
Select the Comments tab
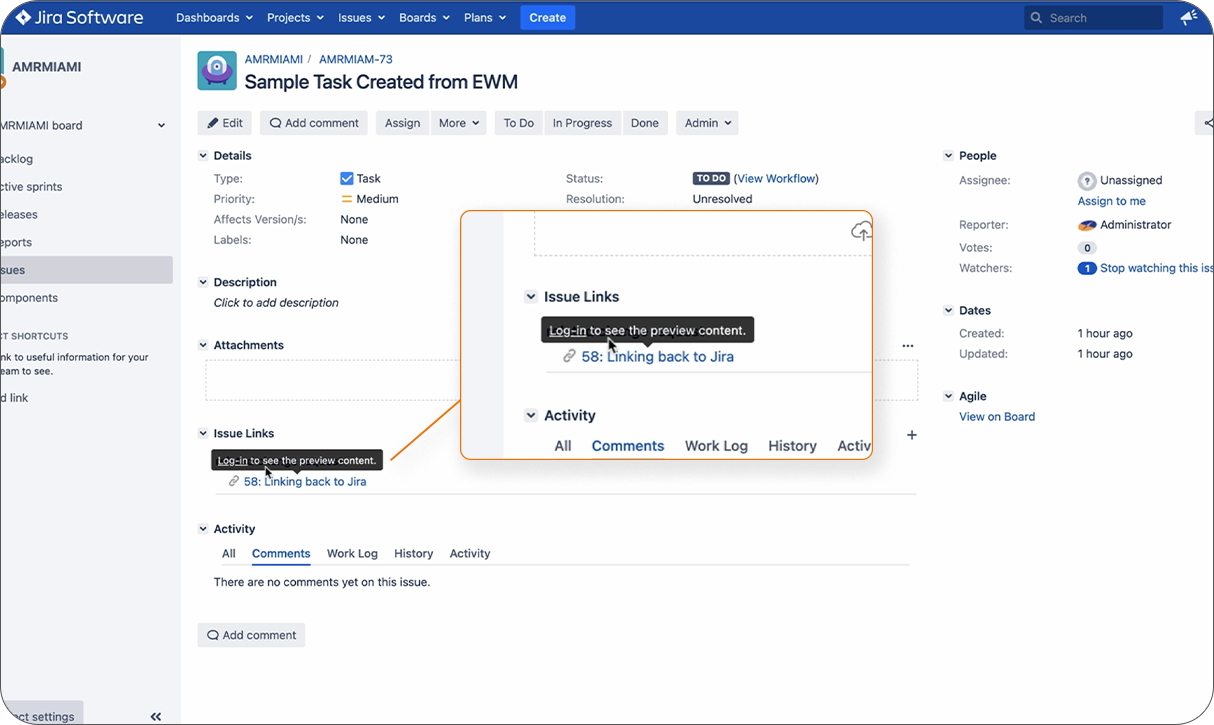click(281, 554)
